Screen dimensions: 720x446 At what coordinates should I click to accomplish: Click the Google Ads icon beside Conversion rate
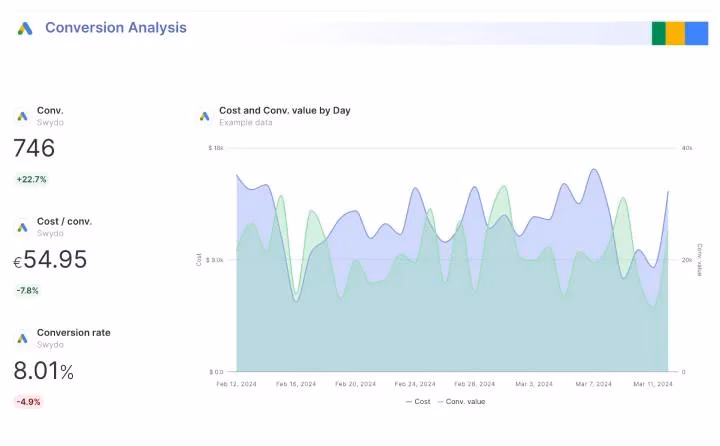click(x=22, y=338)
